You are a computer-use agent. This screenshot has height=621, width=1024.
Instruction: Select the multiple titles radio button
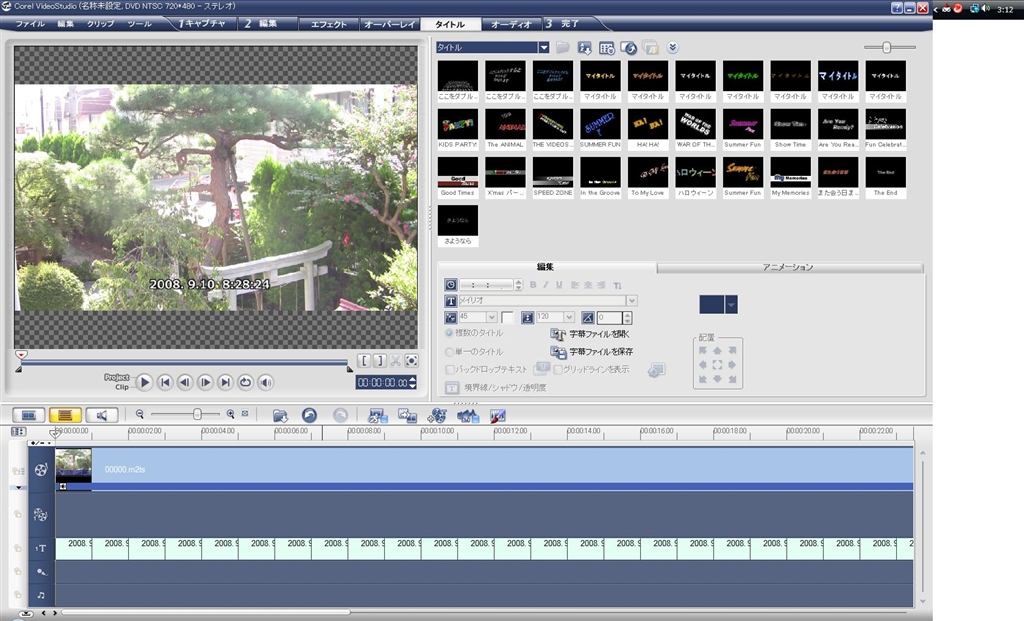click(449, 333)
